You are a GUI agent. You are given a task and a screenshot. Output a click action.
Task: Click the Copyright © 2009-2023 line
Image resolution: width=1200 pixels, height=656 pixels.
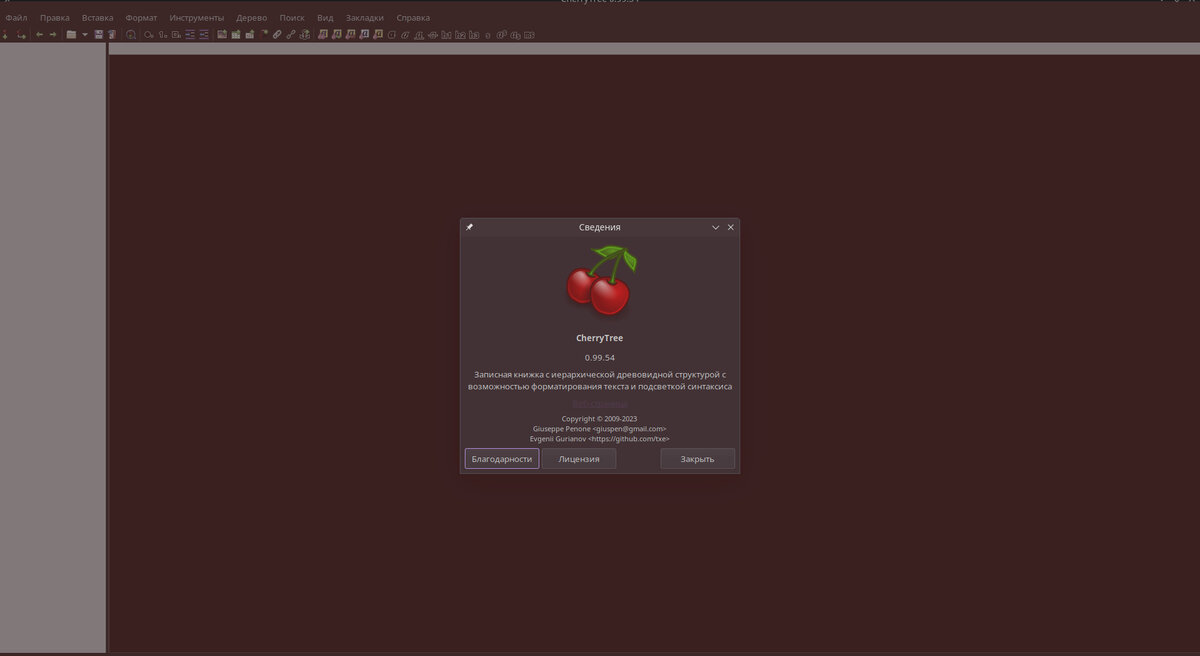600,419
